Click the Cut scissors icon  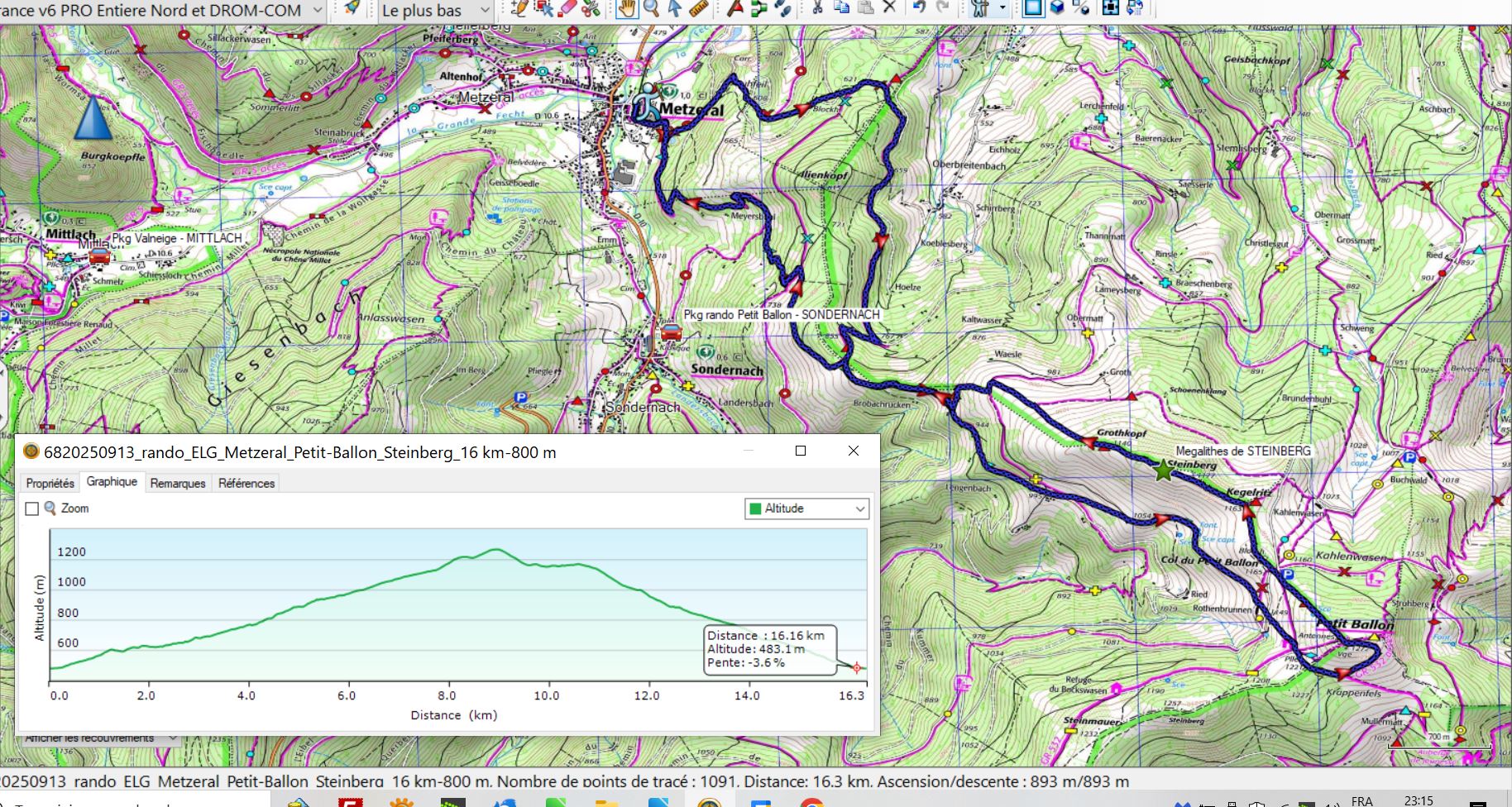(x=817, y=8)
